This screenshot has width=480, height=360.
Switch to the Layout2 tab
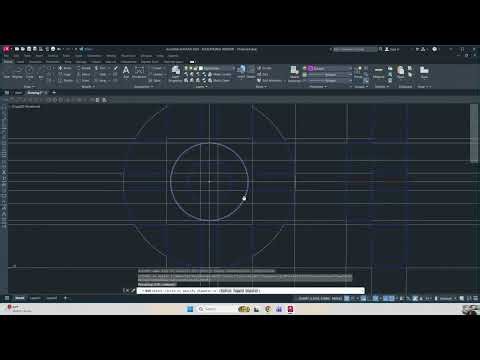tap(51, 298)
